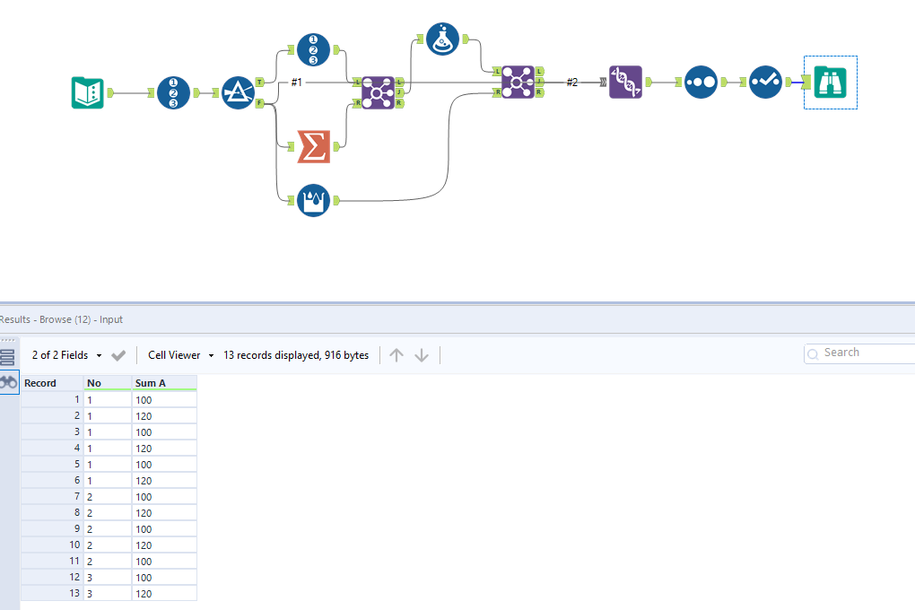Click the Input Data tool's output anchor
The height and width of the screenshot is (610, 915).
[110, 93]
